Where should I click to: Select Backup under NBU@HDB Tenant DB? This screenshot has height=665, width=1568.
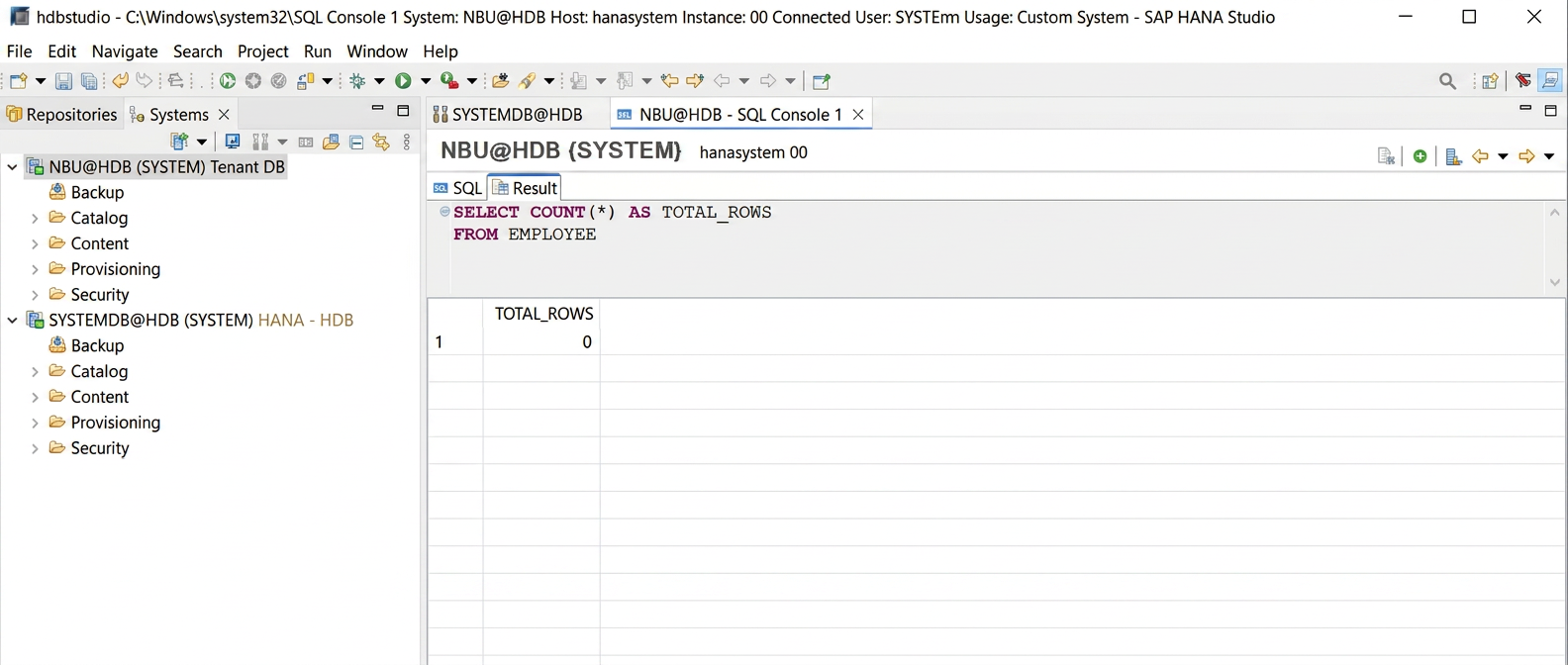(x=86, y=193)
